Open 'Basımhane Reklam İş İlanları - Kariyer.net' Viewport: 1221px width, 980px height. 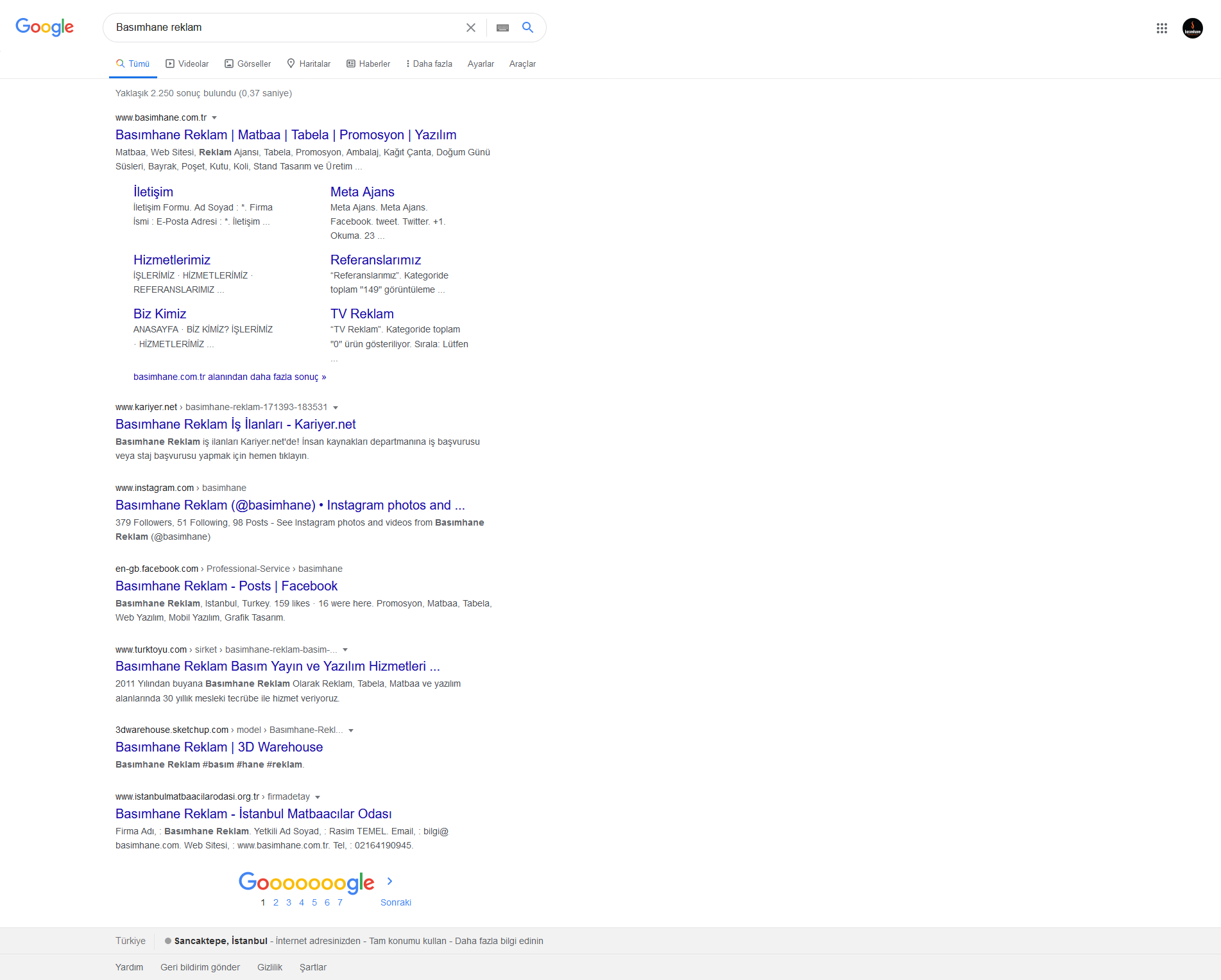pos(235,424)
